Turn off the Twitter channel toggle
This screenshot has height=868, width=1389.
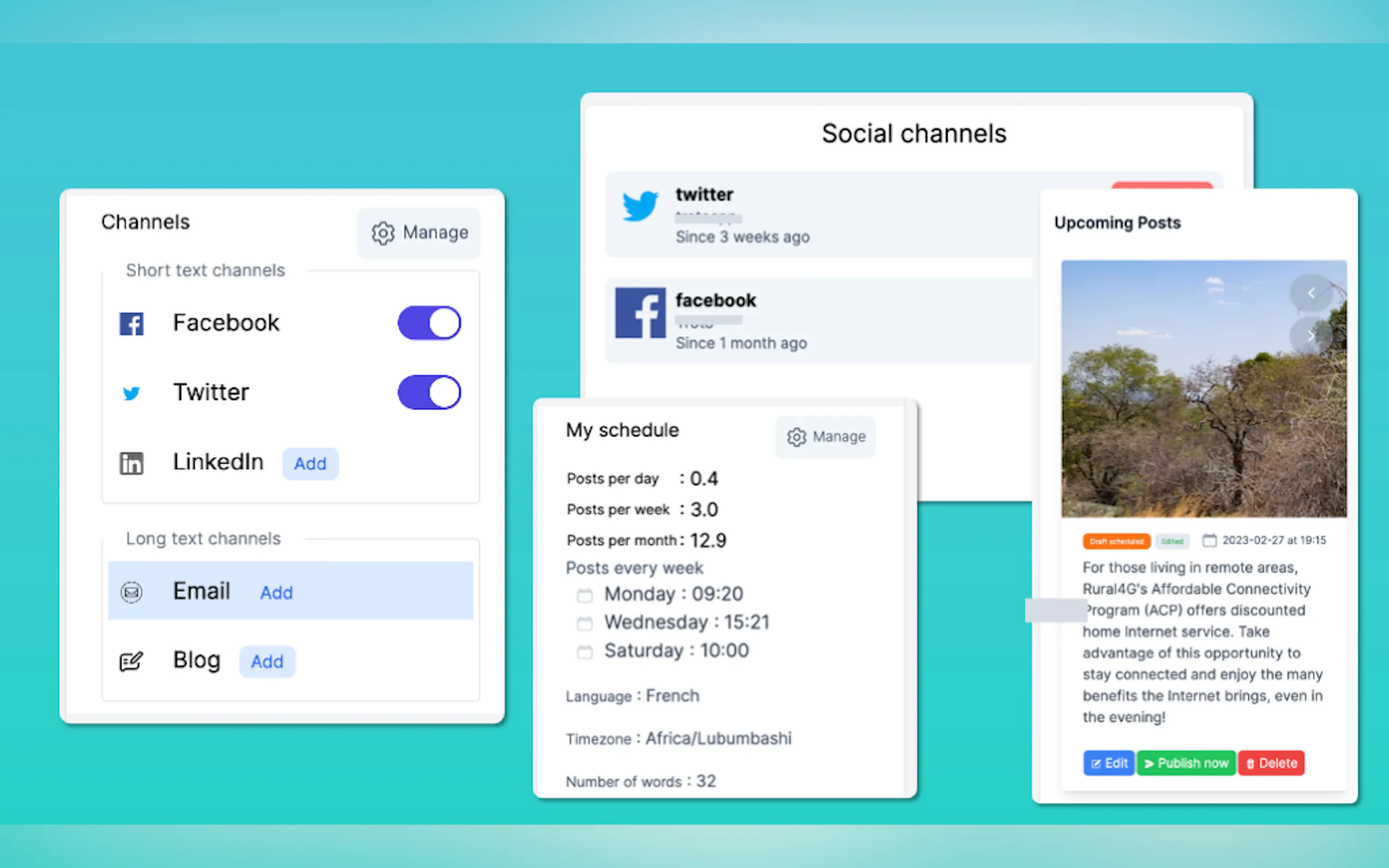point(429,392)
